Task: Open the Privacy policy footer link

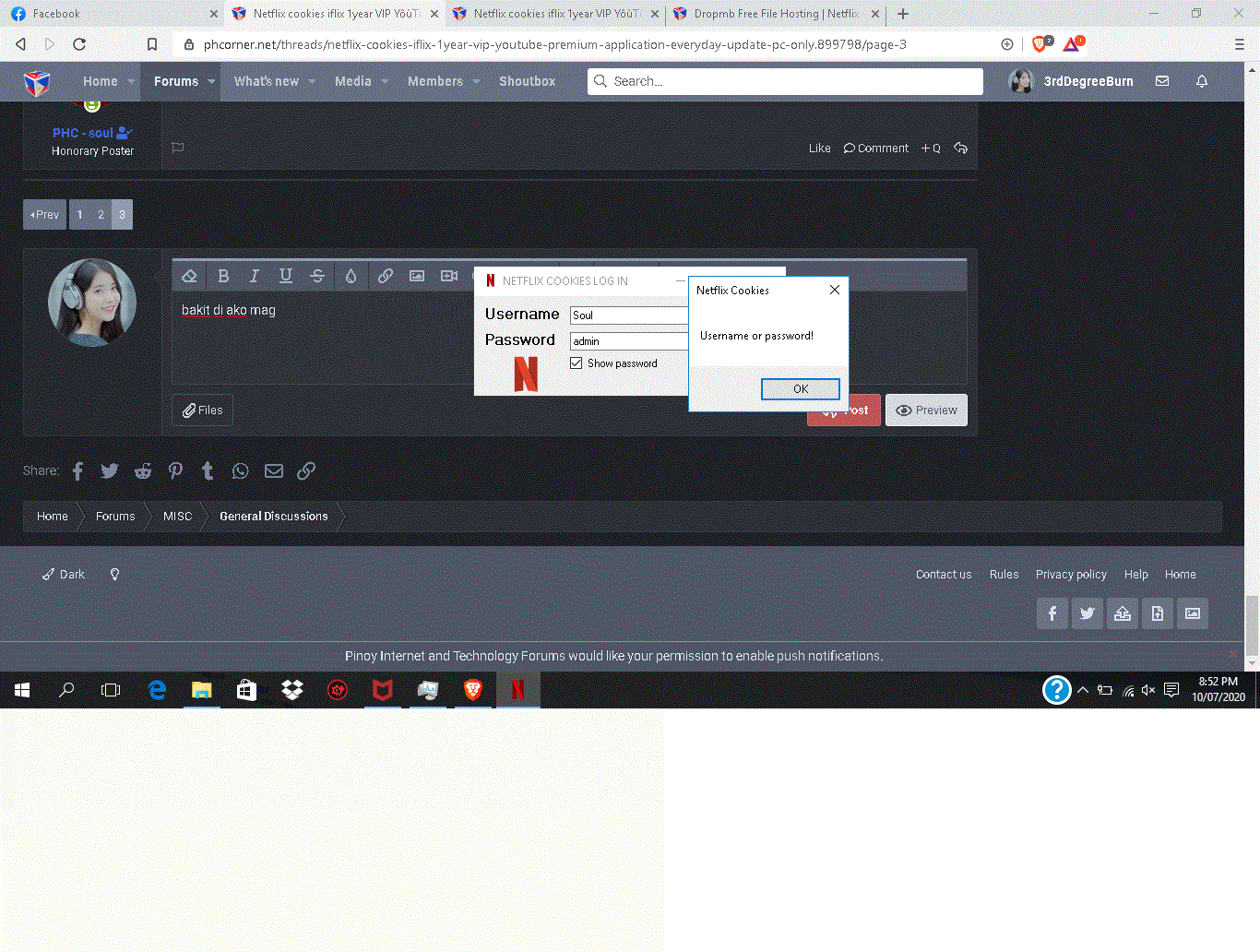Action: click(x=1071, y=574)
